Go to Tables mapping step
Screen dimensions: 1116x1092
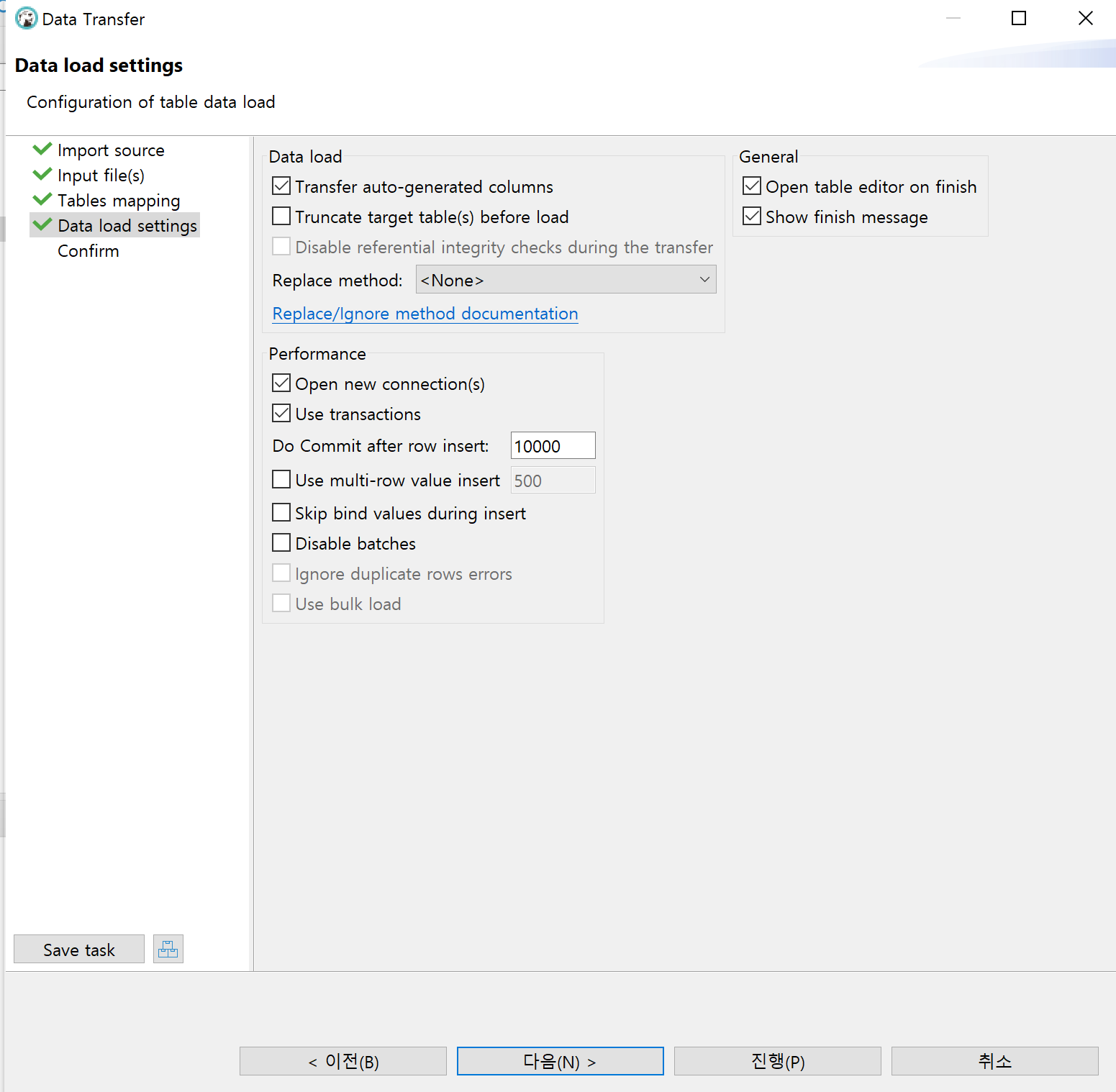(119, 201)
